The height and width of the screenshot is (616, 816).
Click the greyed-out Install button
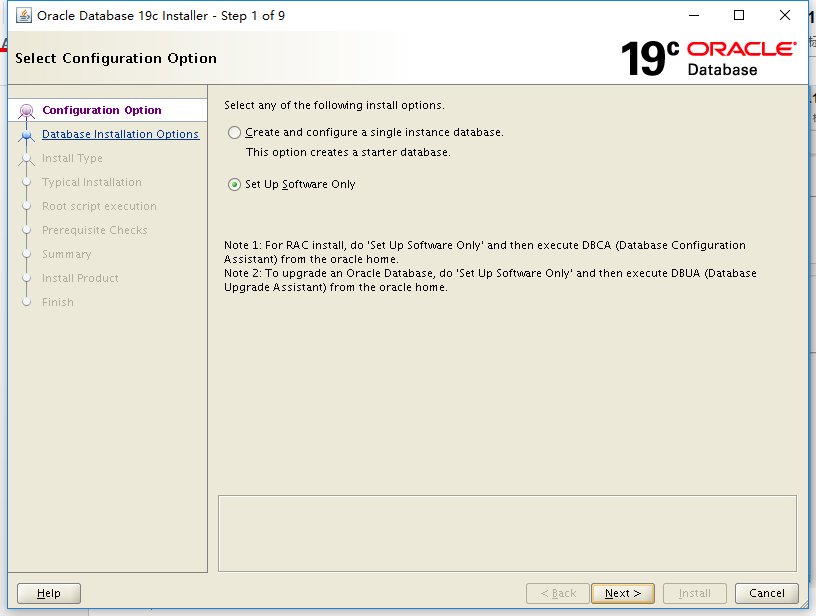pos(695,593)
